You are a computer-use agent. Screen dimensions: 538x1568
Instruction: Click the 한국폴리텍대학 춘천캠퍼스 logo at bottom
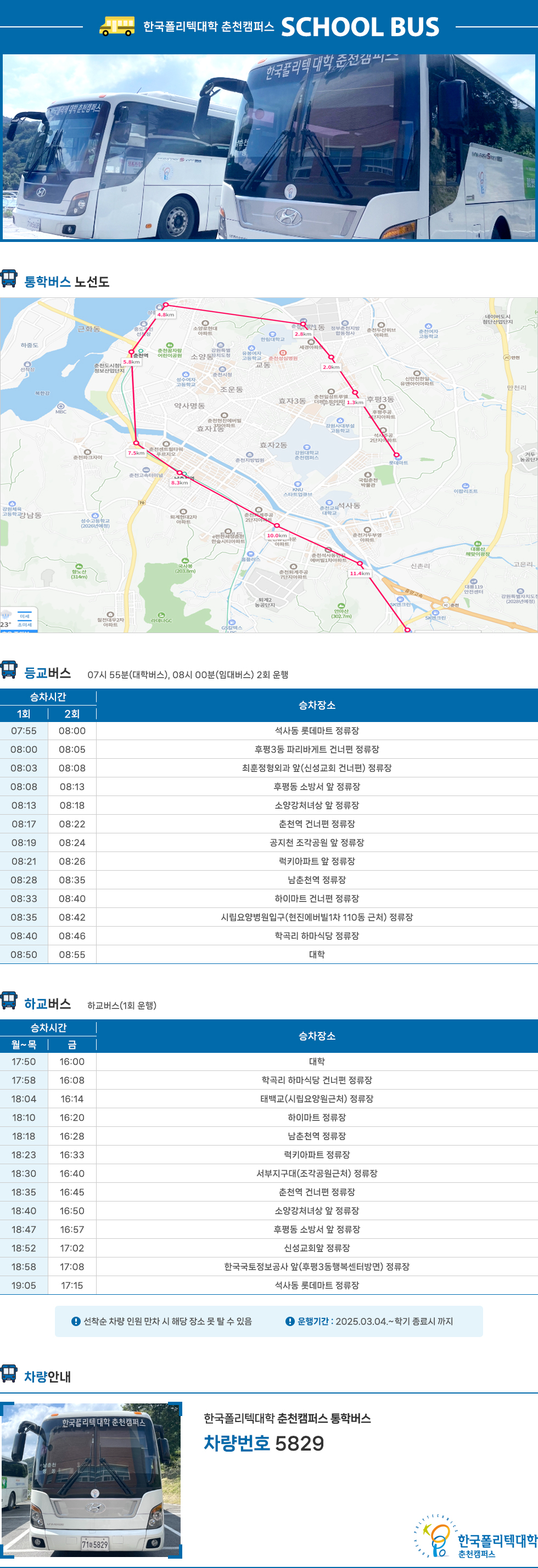[x=476, y=1536]
